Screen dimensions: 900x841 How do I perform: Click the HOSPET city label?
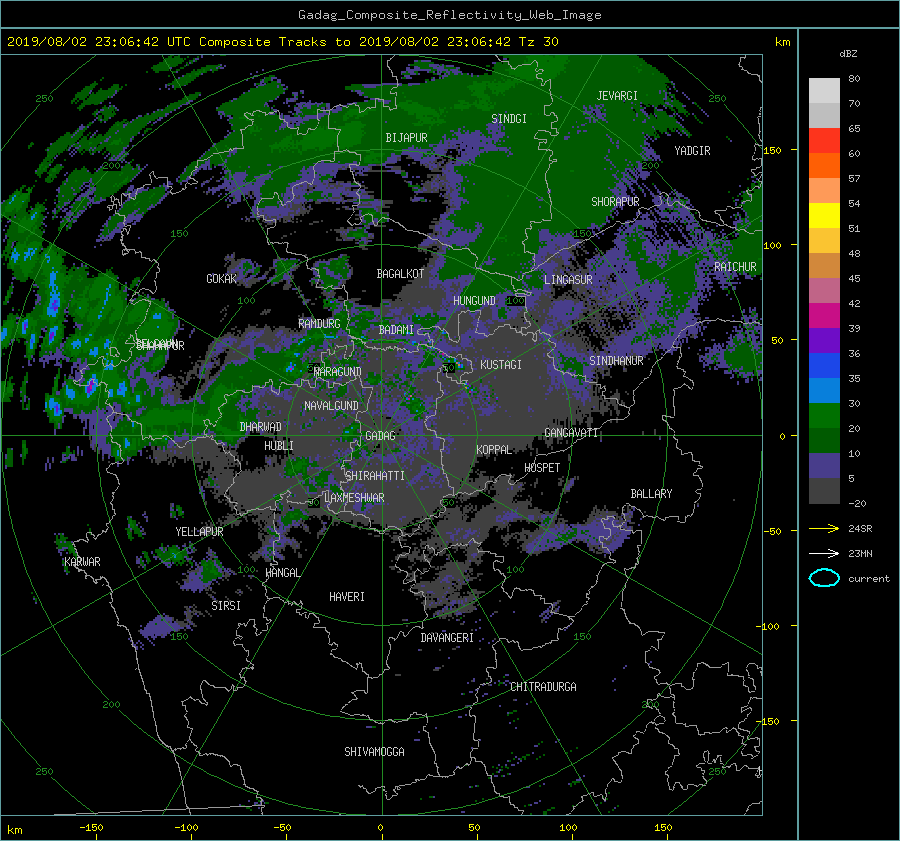542,468
